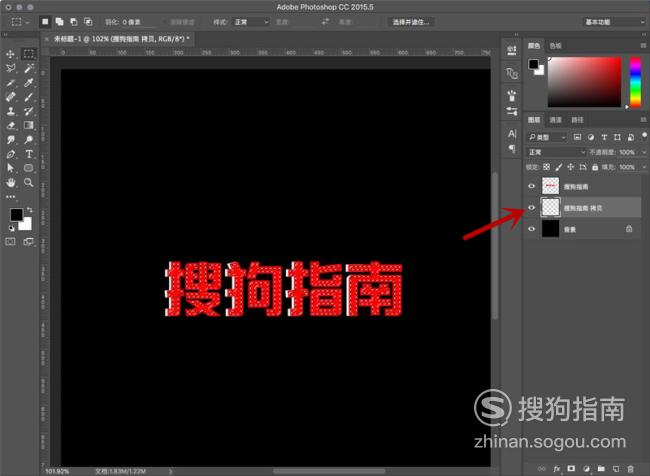This screenshot has height=476, width=650.
Task: Filter layers by shape layers
Action: point(617,137)
